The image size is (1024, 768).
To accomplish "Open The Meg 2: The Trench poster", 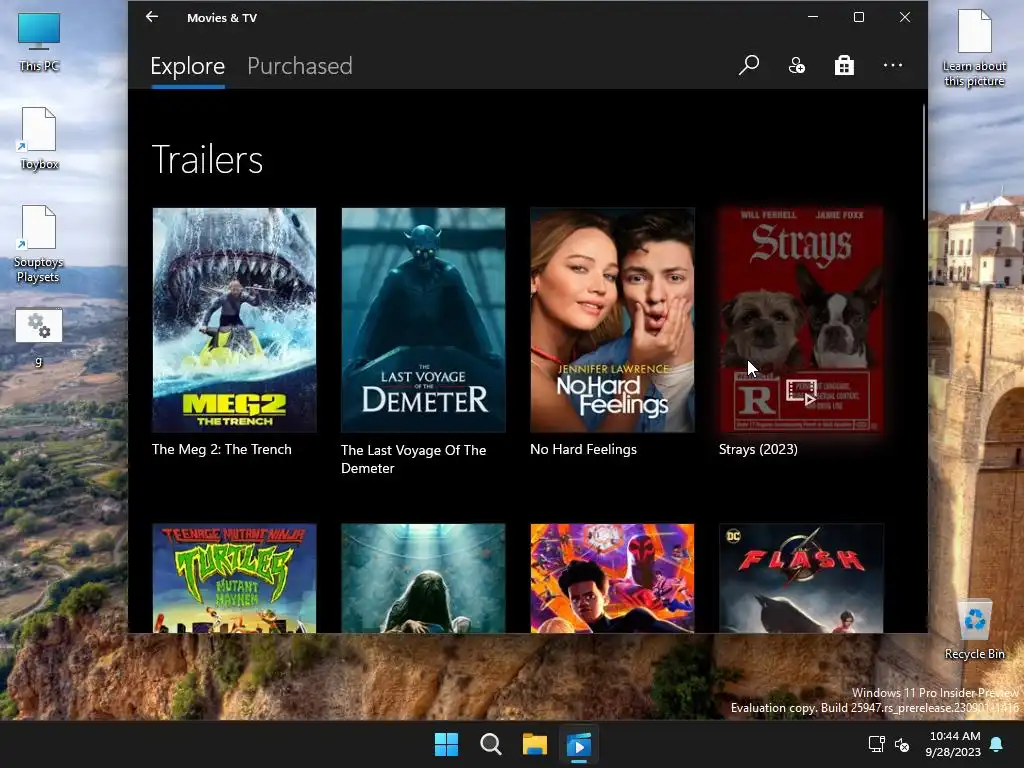I will pos(234,320).
